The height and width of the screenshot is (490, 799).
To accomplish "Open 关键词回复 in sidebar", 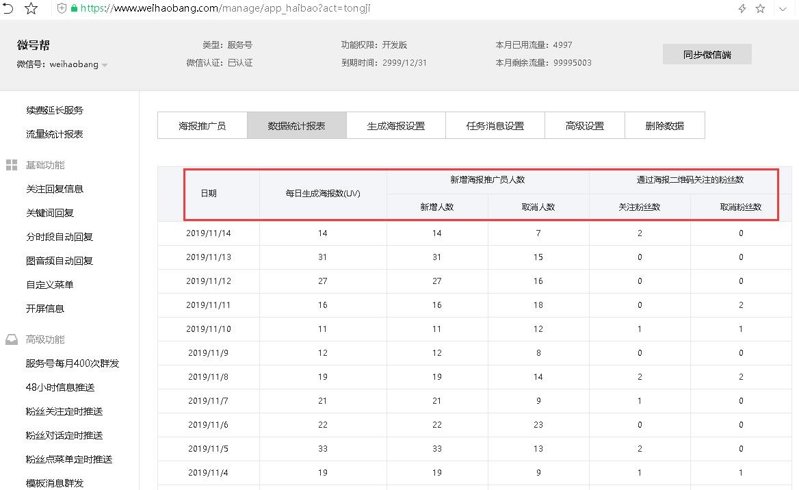I will (x=50, y=213).
